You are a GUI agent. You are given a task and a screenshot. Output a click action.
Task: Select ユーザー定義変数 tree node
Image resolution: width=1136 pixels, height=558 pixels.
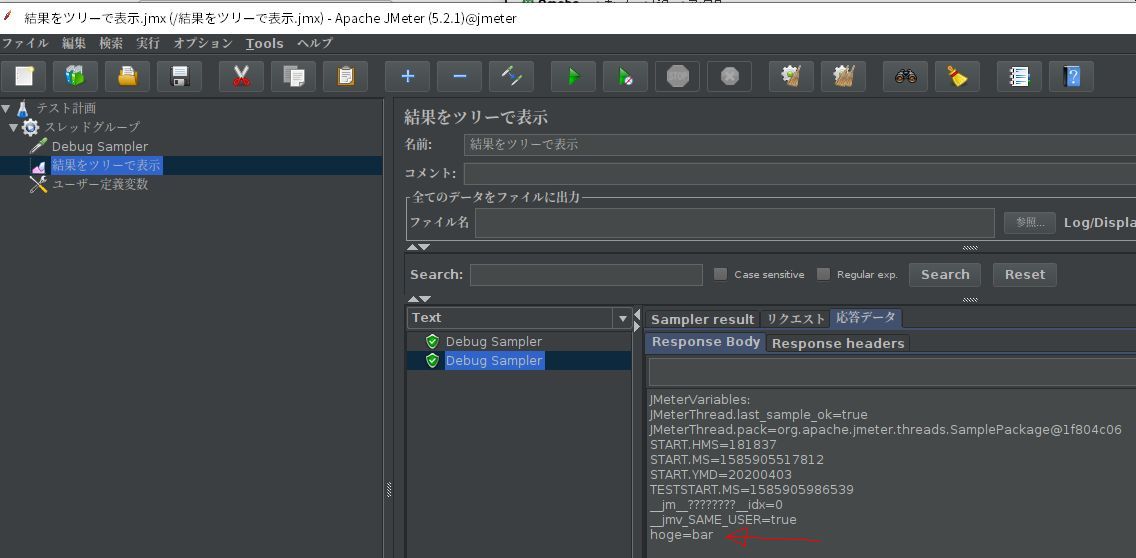(100, 185)
